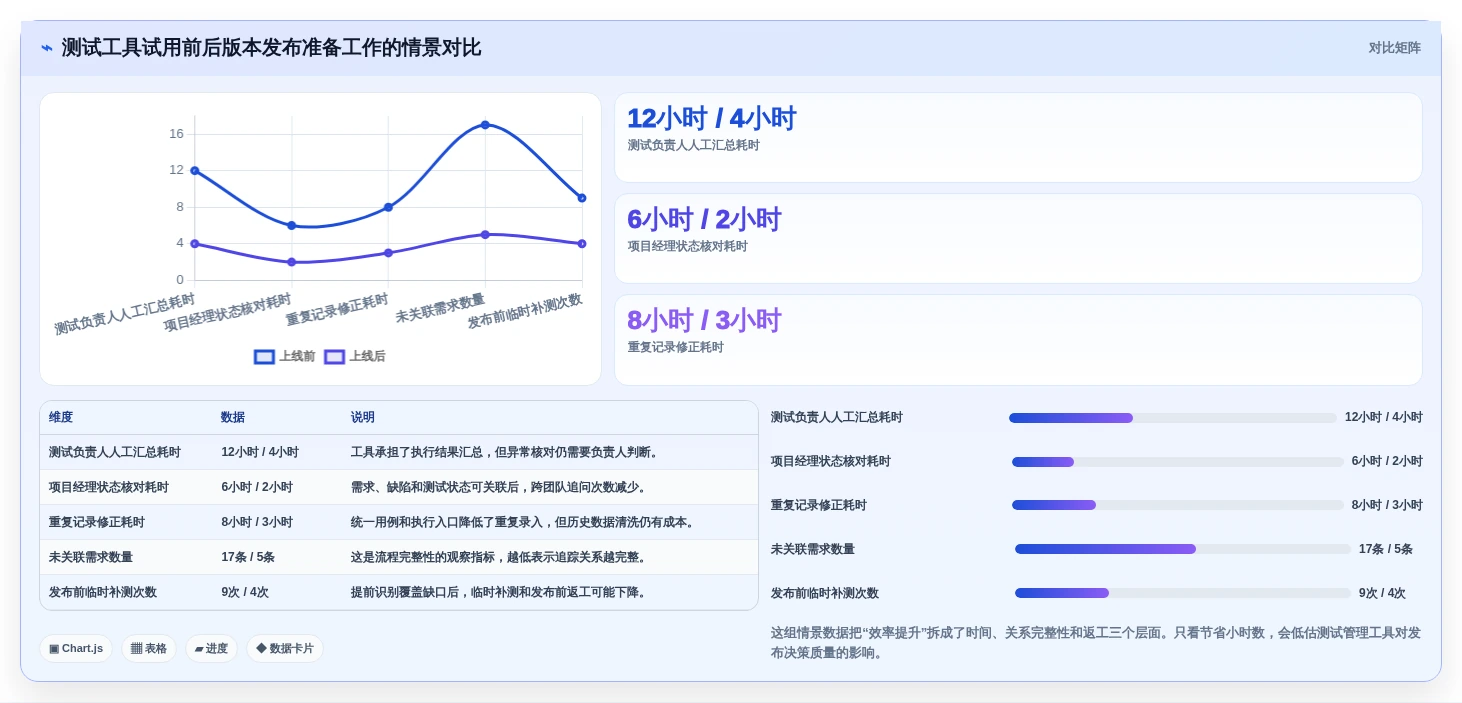This screenshot has width=1462, height=703.
Task: Click the 数据 column header
Action: click(233, 418)
